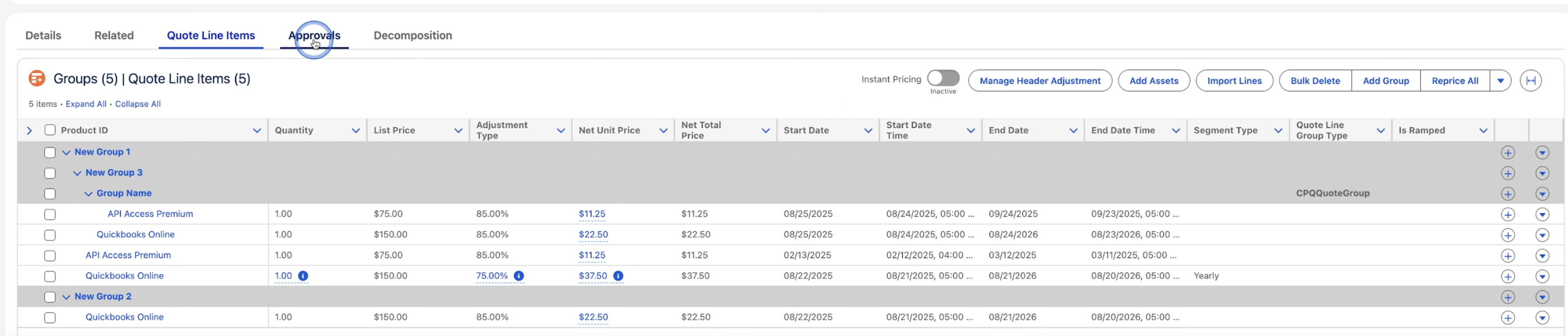Open the row actions menu for the Yearly Quickbooks Online row
The height and width of the screenshot is (336, 1568).
[1542, 276]
